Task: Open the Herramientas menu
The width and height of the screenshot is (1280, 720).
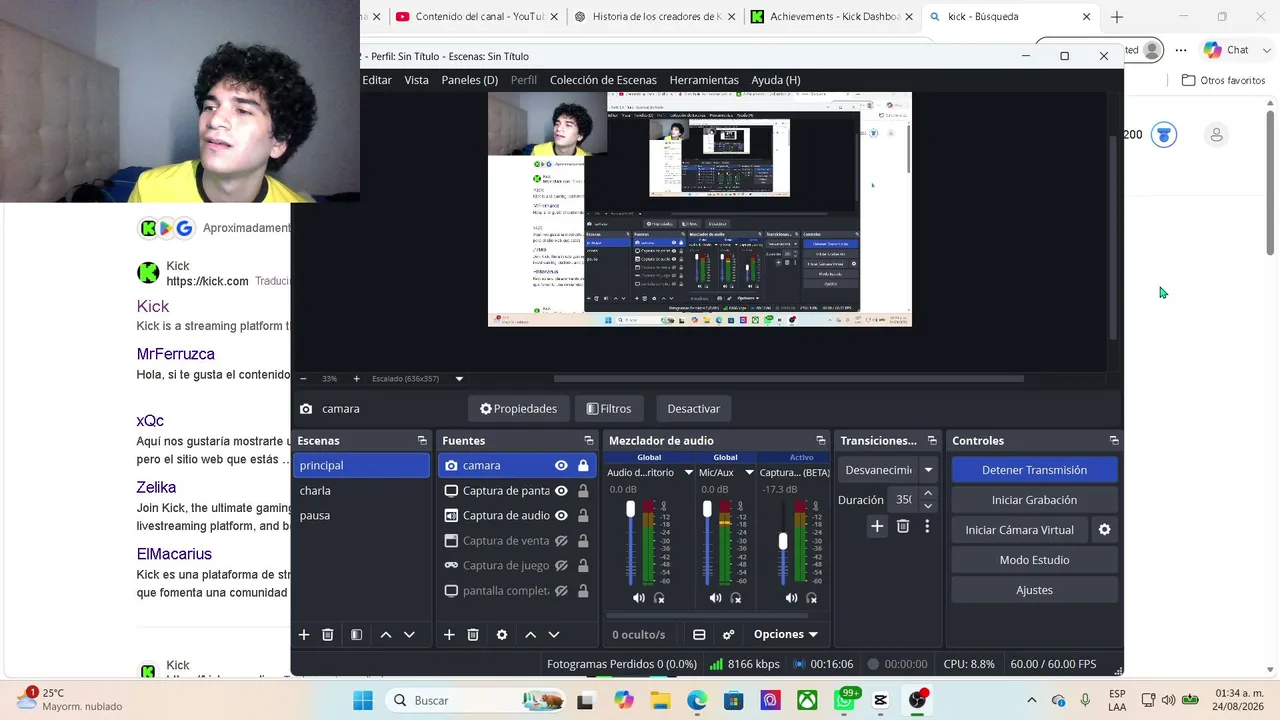Action: pos(704,80)
